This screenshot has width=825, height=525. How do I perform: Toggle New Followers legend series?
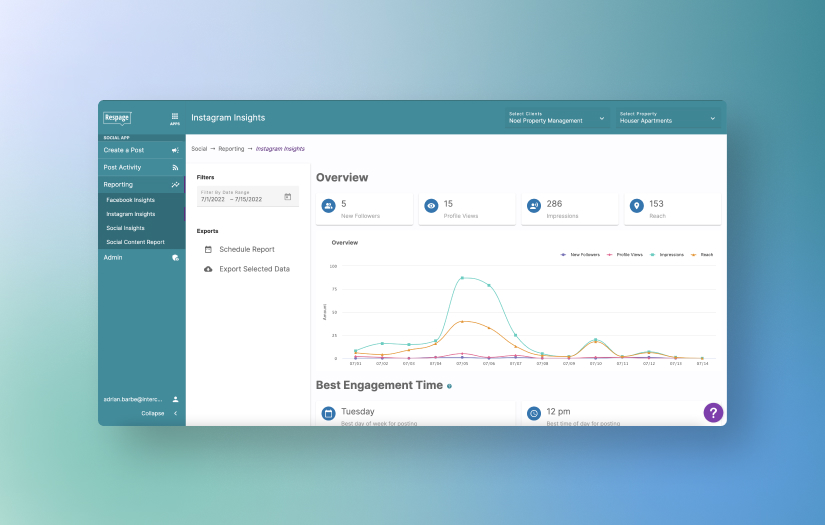click(580, 255)
